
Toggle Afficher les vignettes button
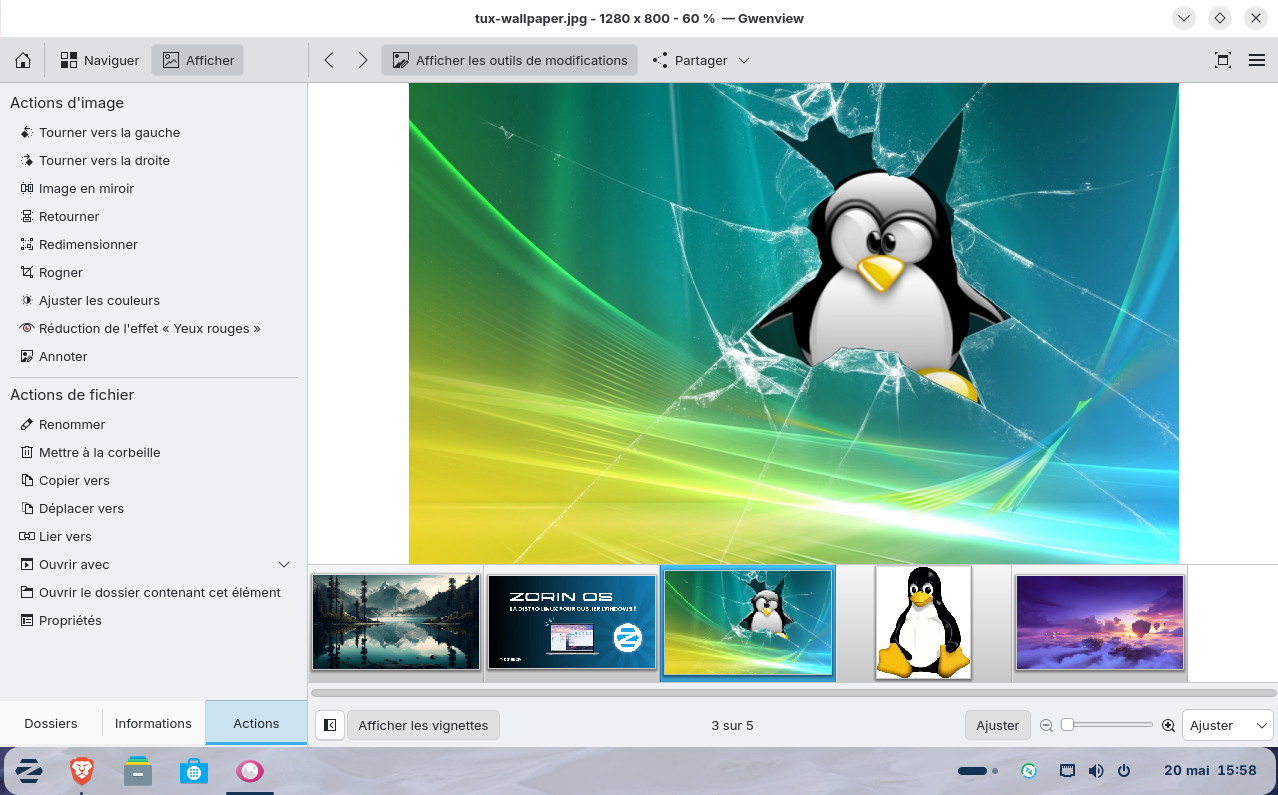pos(423,725)
